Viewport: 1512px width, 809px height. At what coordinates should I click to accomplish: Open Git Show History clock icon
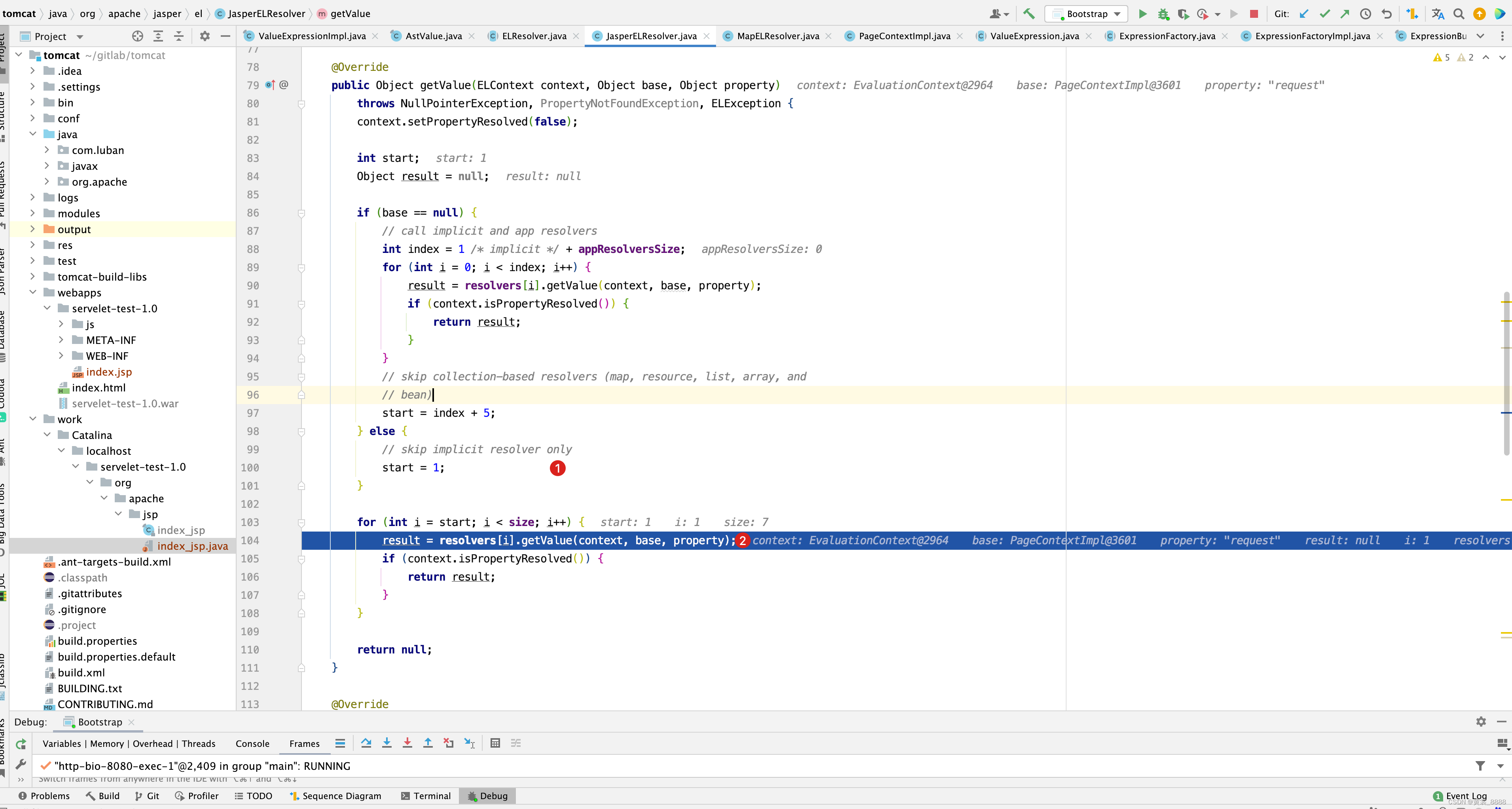pos(1365,13)
